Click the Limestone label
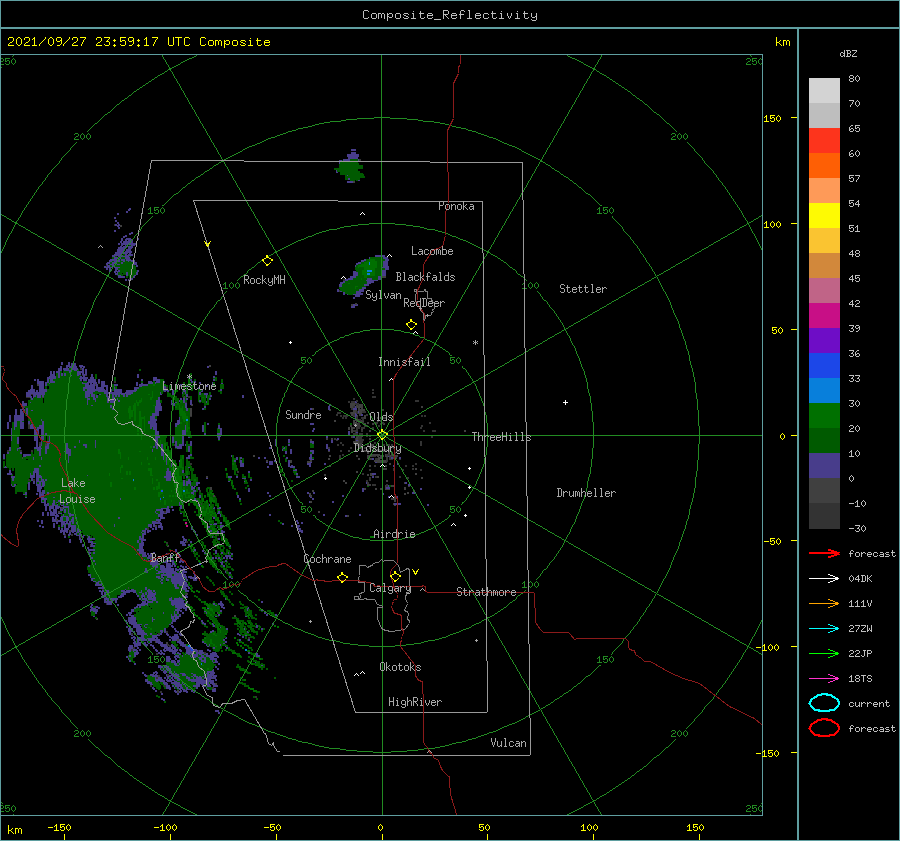Viewport: 900px width, 841px height. pyautogui.click(x=189, y=386)
